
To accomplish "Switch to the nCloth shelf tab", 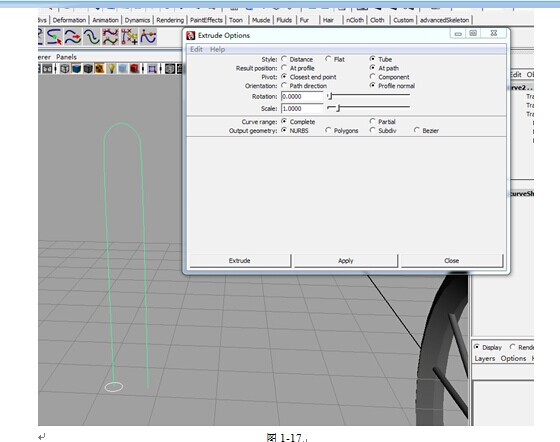I will tap(355, 20).
